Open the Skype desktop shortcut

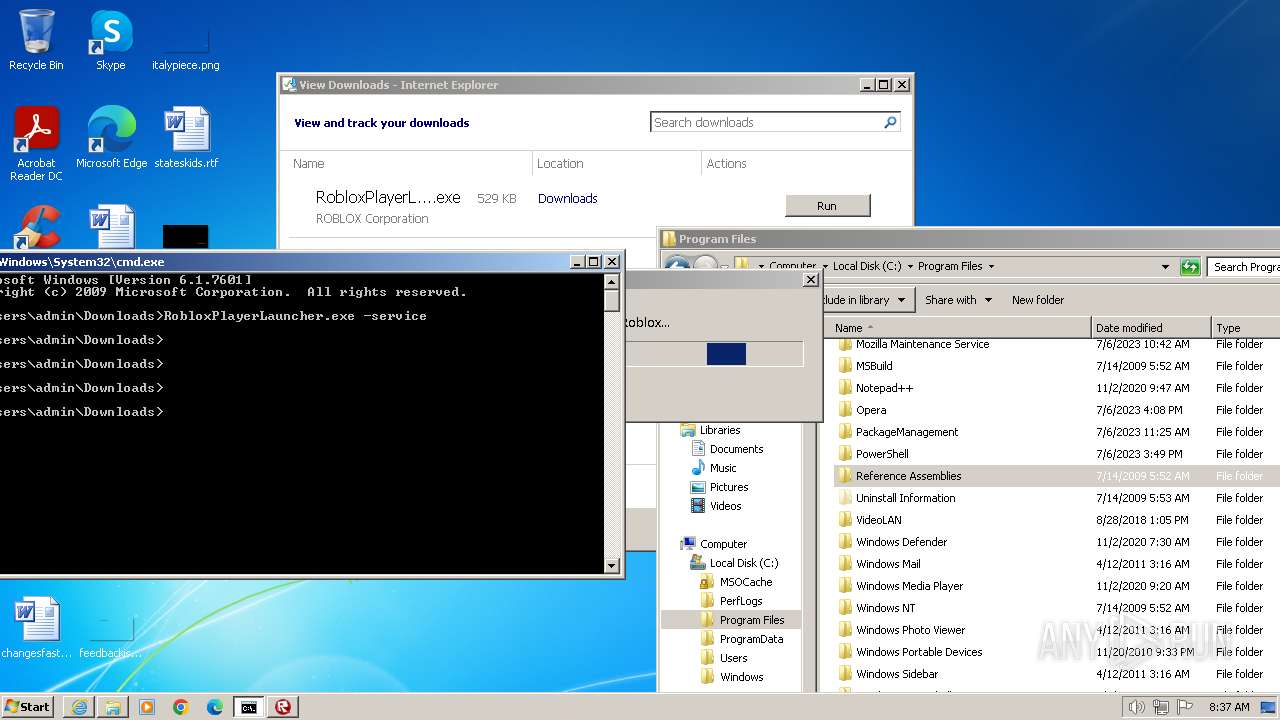(110, 40)
